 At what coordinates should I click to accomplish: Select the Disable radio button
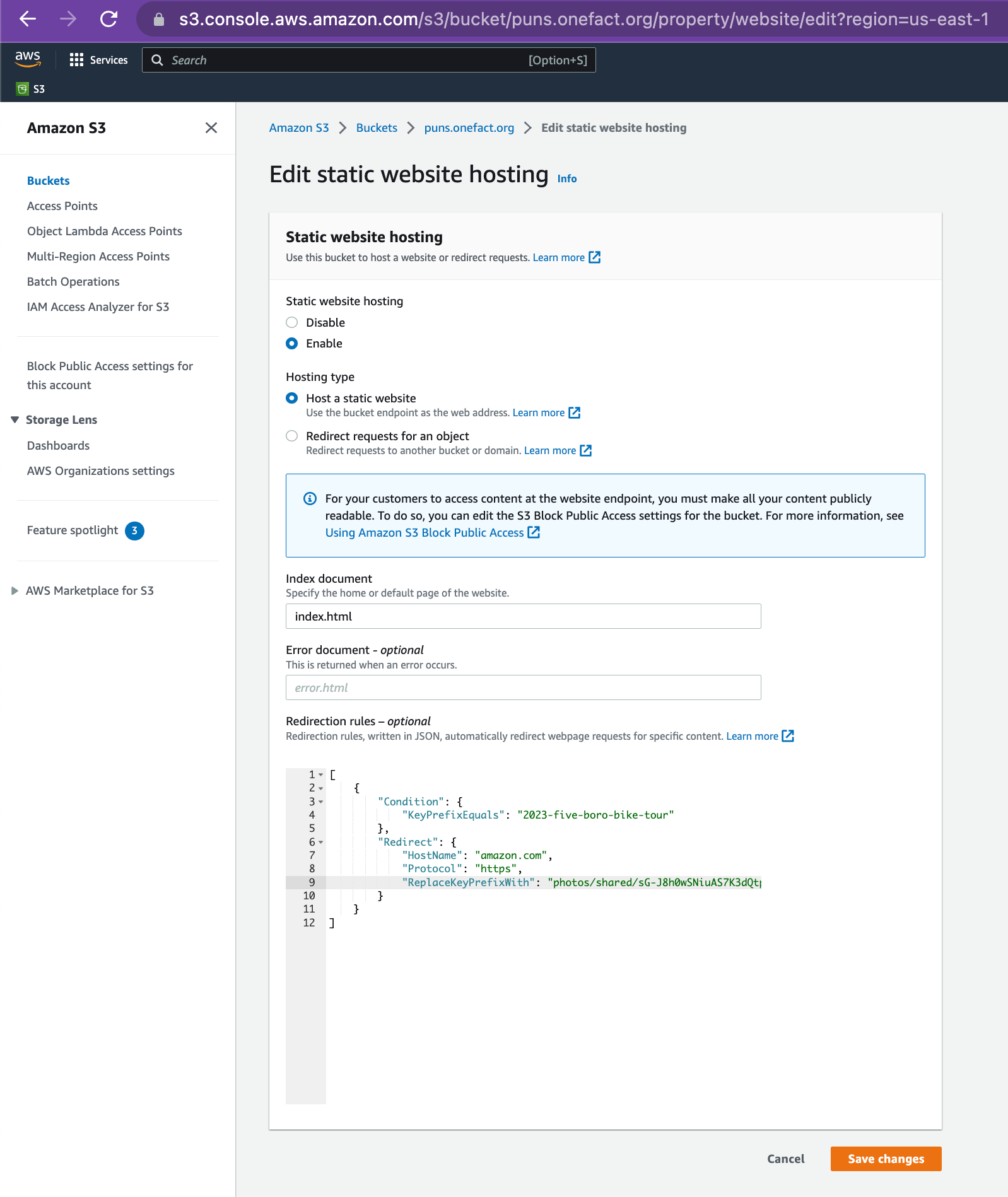pyautogui.click(x=291, y=322)
